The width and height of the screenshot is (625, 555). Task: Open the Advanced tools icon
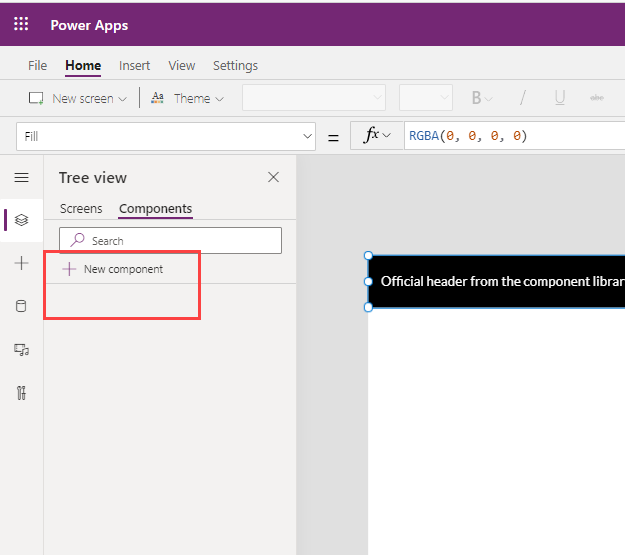tap(21, 392)
